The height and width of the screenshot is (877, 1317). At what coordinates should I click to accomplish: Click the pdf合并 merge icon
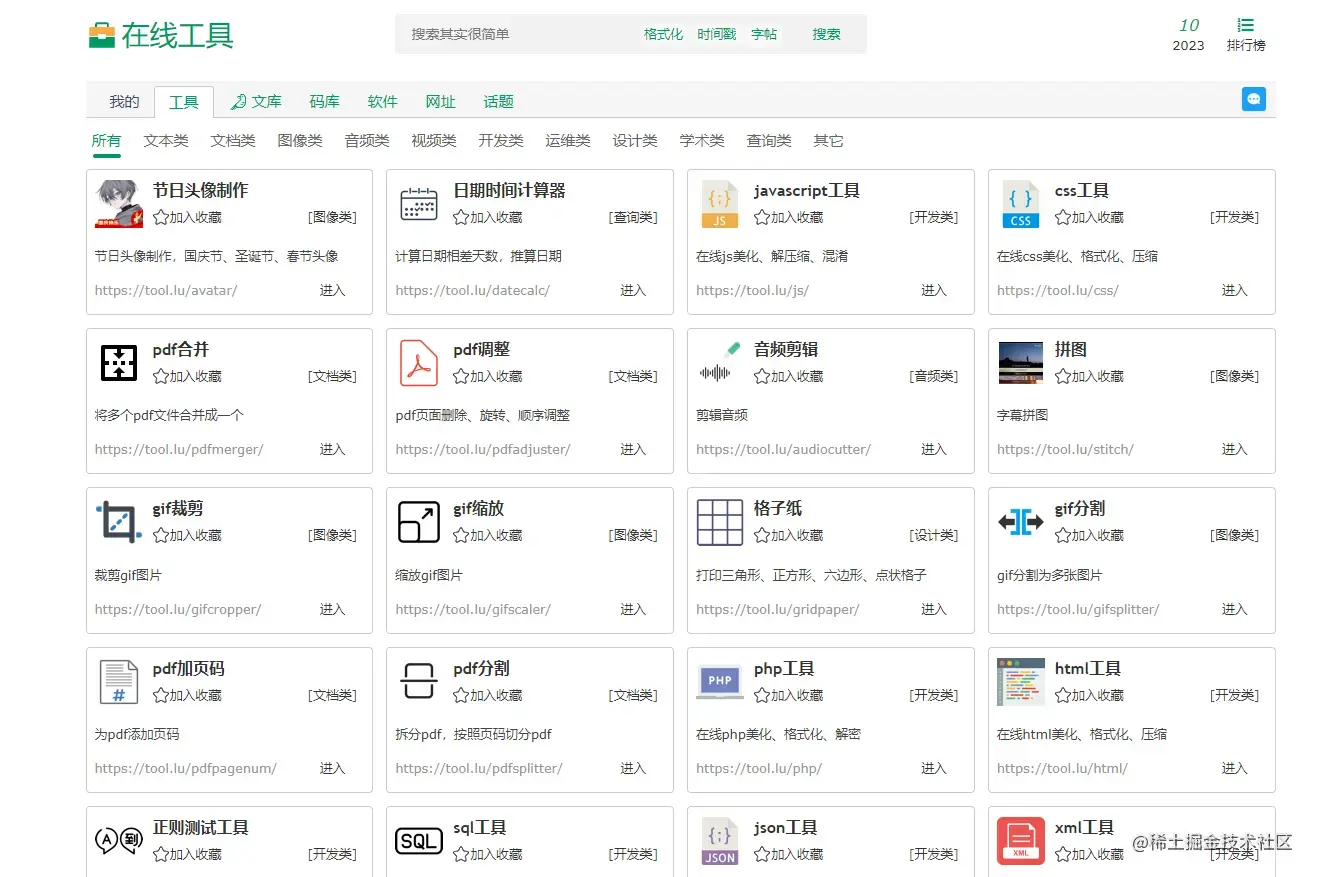pos(119,363)
